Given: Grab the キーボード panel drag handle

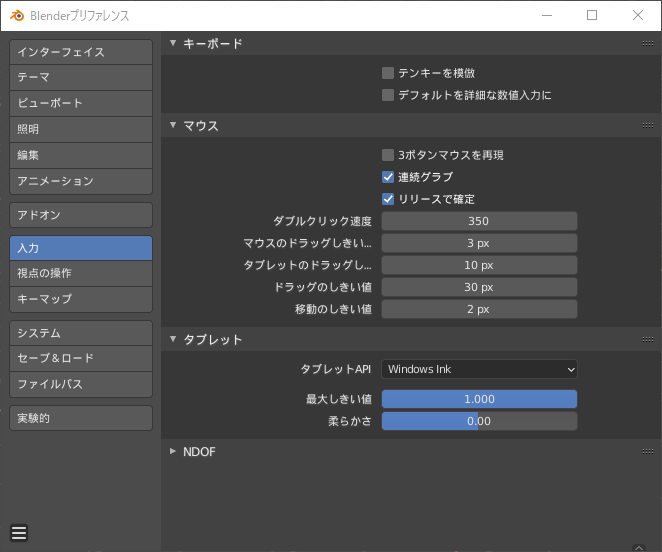Looking at the screenshot, I should point(648,44).
